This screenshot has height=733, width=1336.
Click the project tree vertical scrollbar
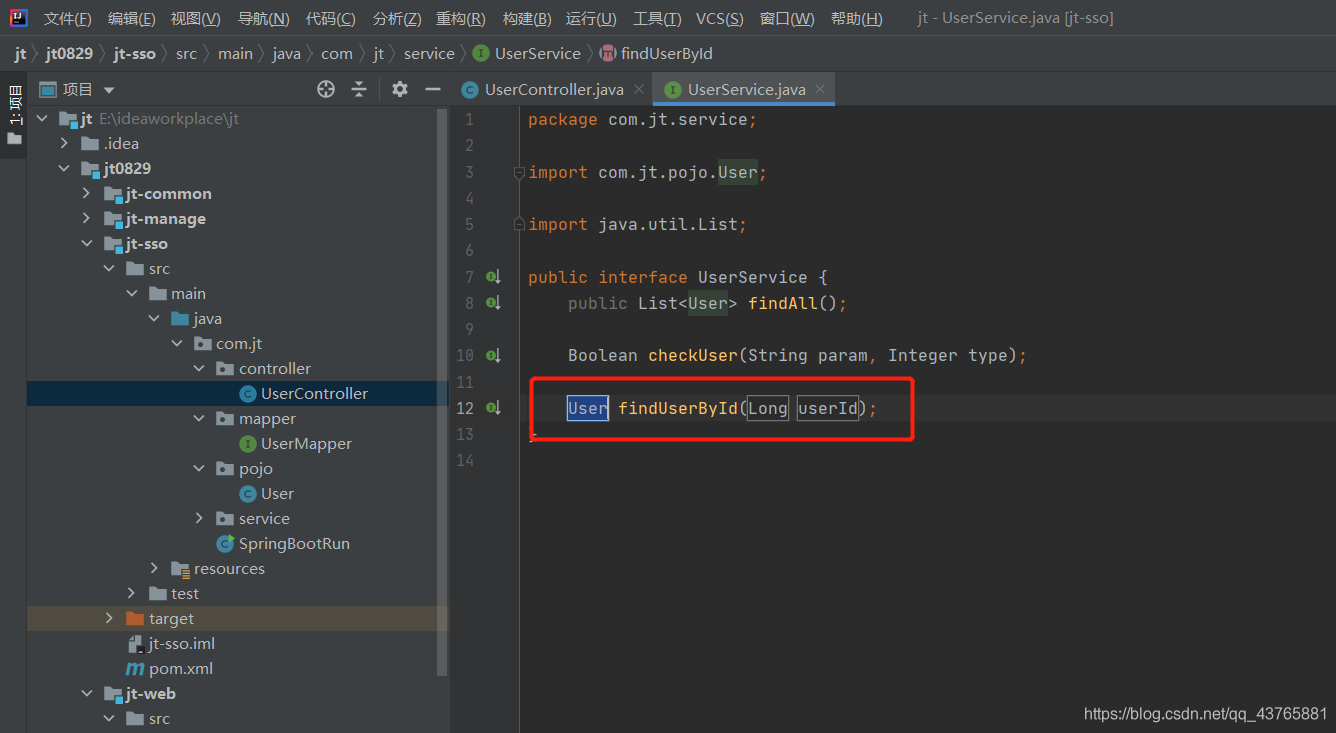coord(443,390)
